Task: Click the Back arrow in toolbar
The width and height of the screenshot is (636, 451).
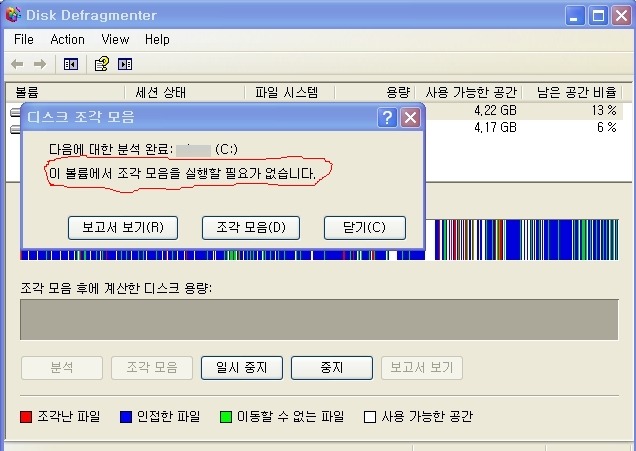Action: (x=17, y=64)
